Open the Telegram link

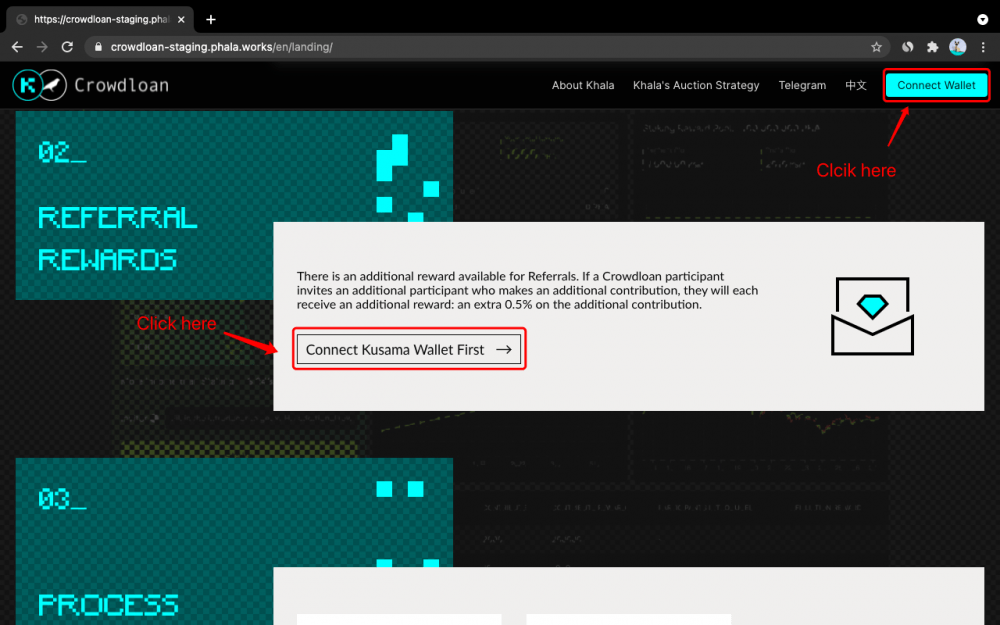(x=802, y=85)
